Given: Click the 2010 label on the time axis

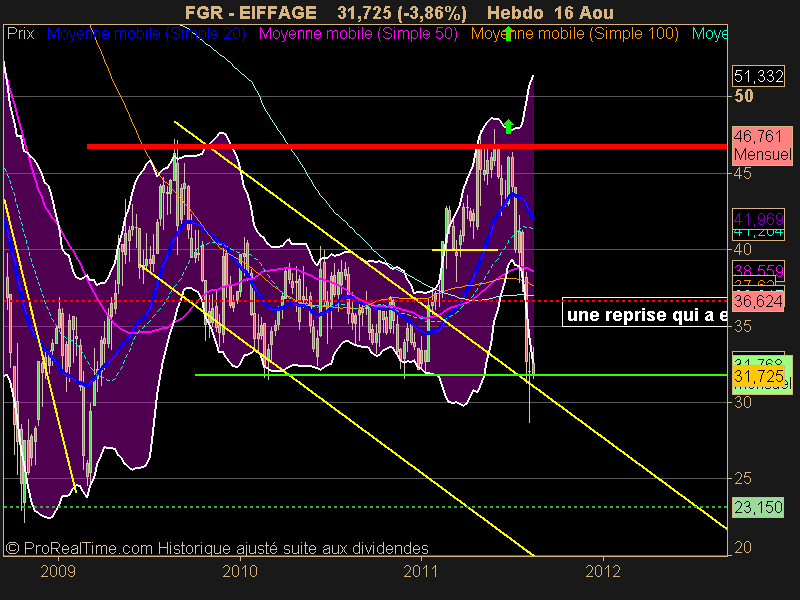Looking at the screenshot, I should [x=240, y=571].
